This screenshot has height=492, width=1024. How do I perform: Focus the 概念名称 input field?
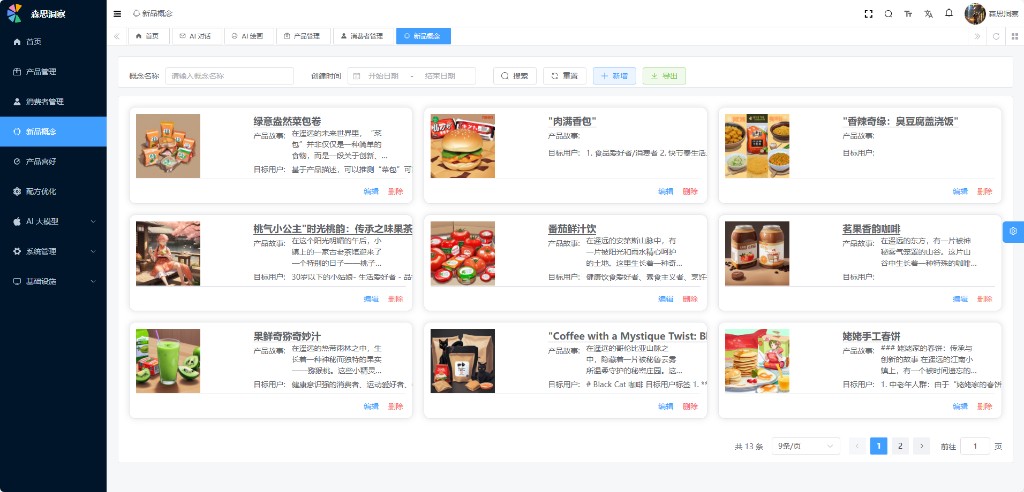click(x=229, y=76)
